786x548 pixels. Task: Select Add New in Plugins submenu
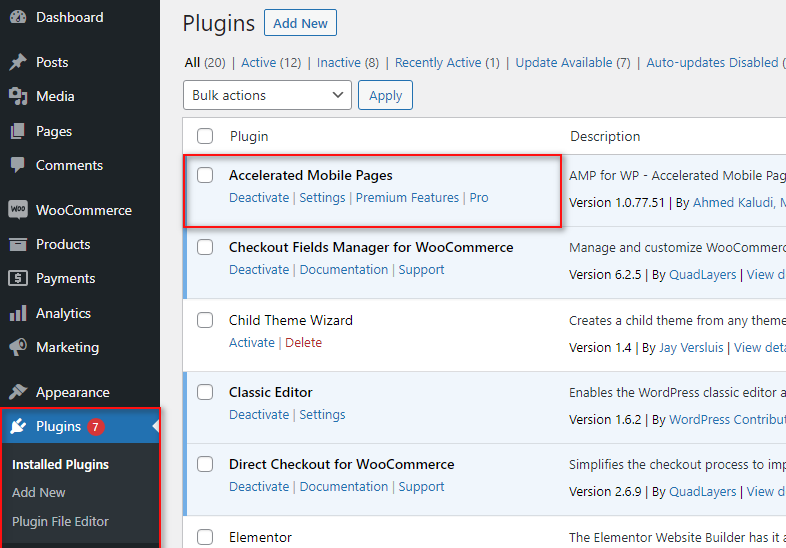pos(39,493)
